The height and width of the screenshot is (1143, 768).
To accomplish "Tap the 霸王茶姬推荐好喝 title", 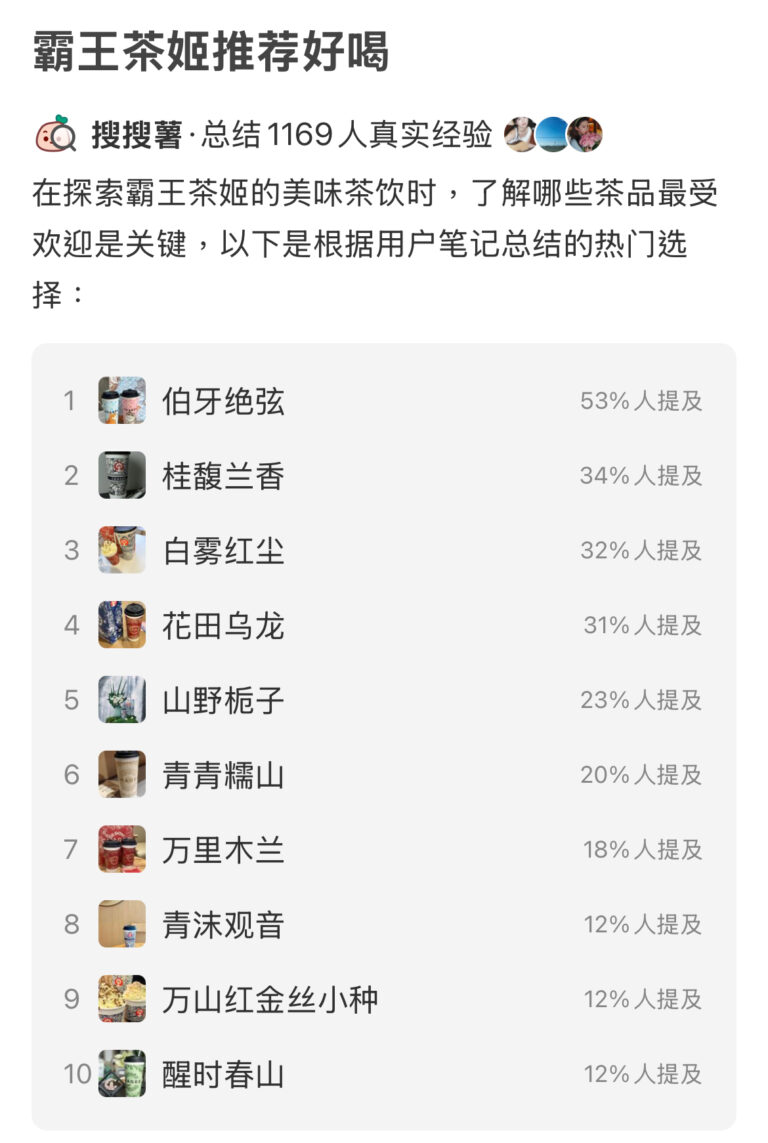I will click(x=211, y=52).
